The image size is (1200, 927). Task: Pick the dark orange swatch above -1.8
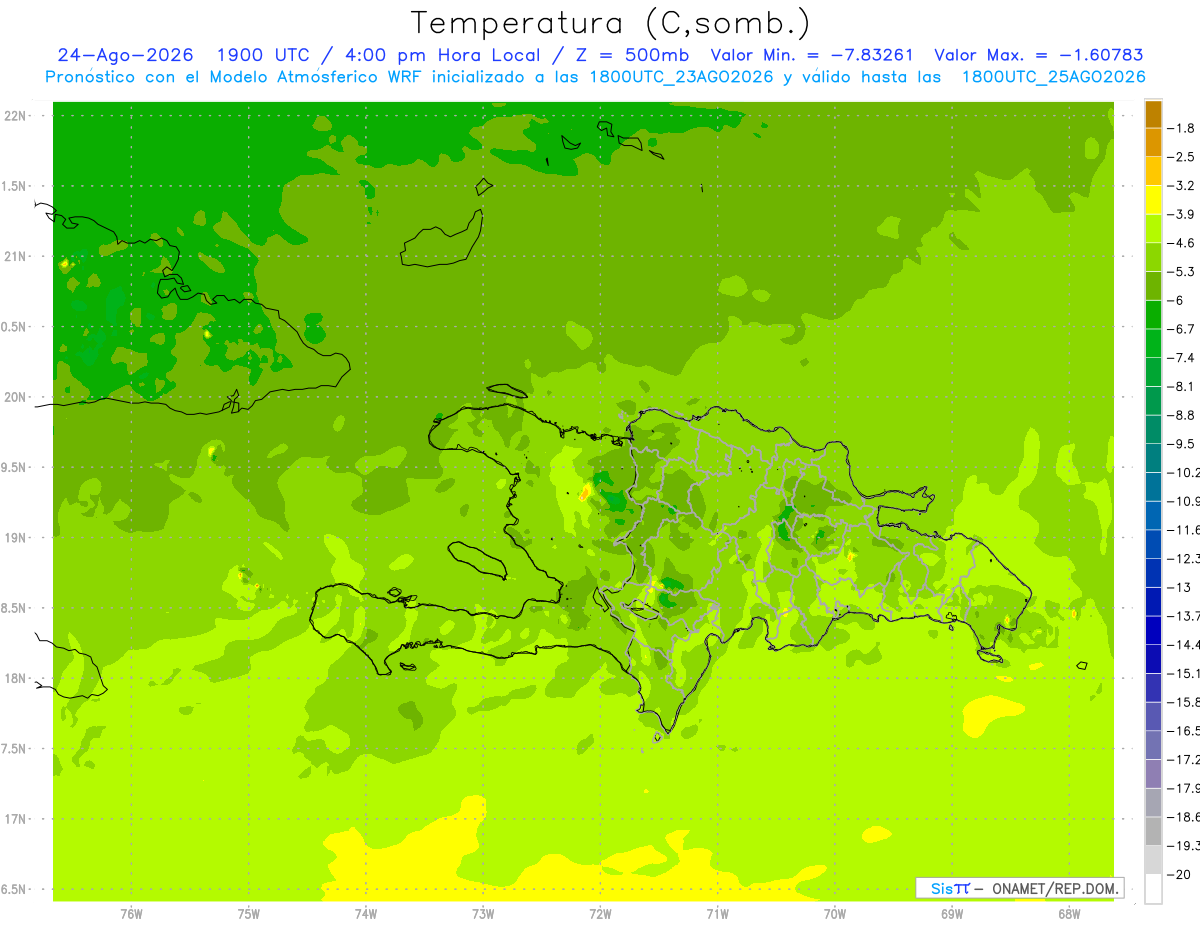(1153, 114)
